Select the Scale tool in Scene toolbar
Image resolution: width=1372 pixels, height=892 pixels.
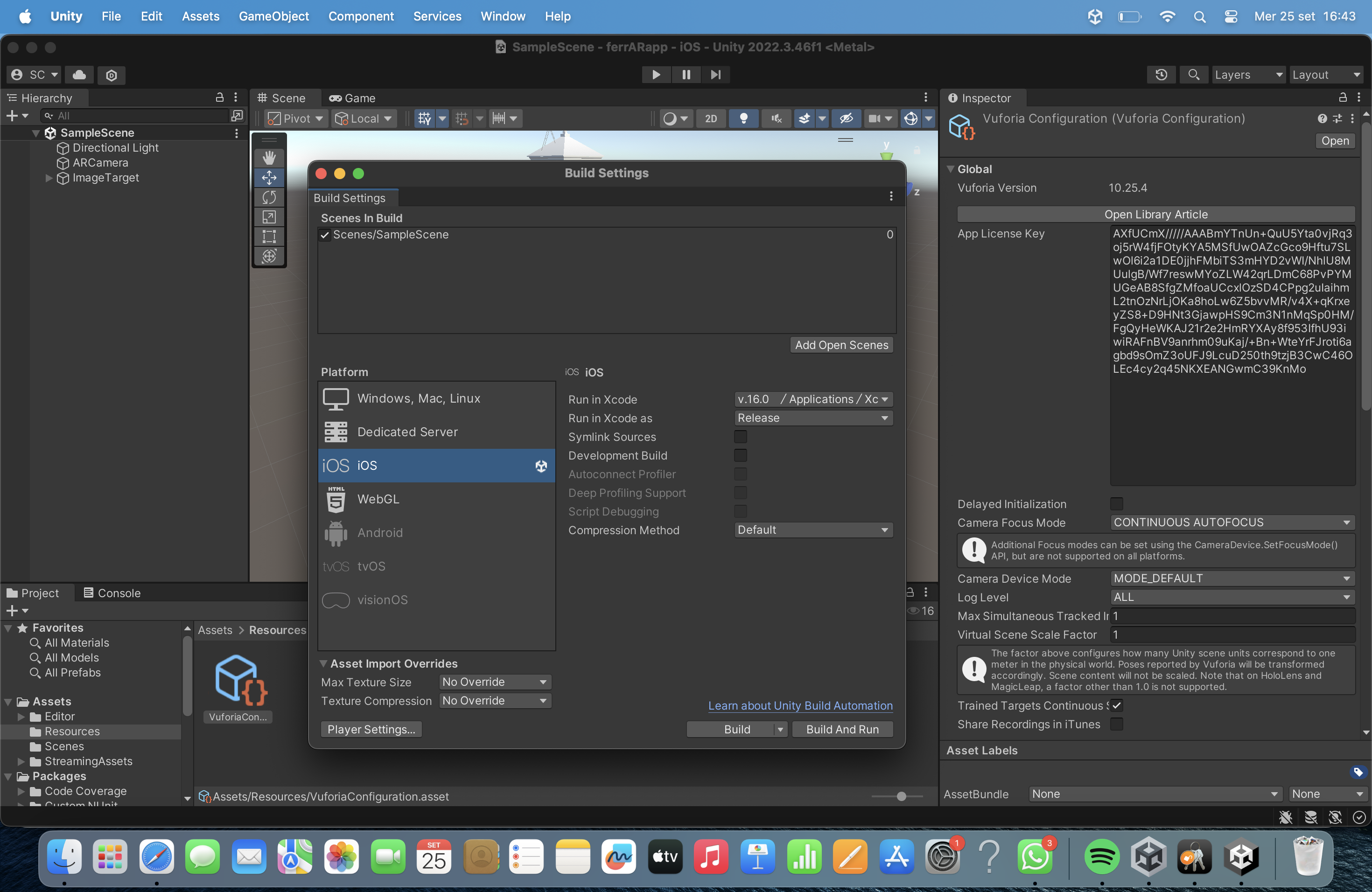coord(269,216)
